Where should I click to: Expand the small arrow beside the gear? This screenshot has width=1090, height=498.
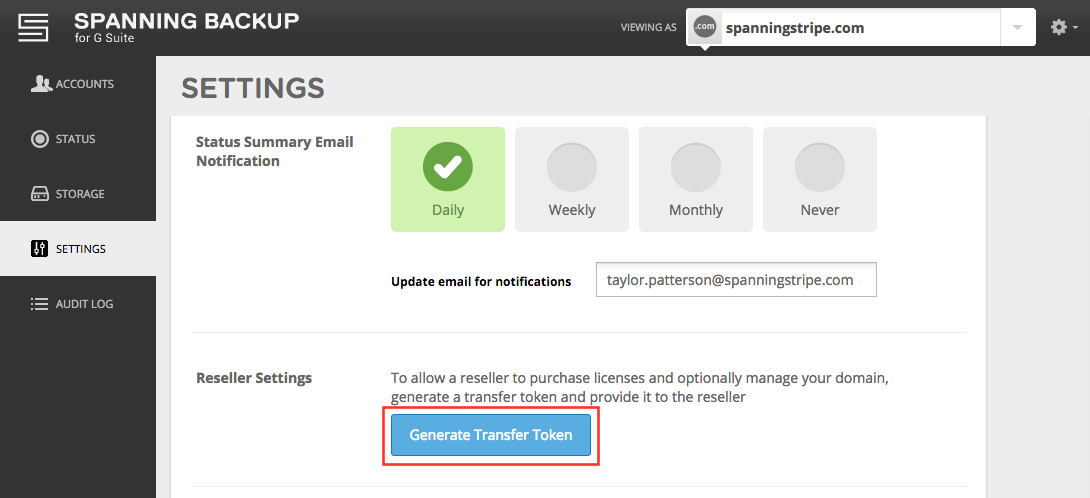click(1075, 28)
